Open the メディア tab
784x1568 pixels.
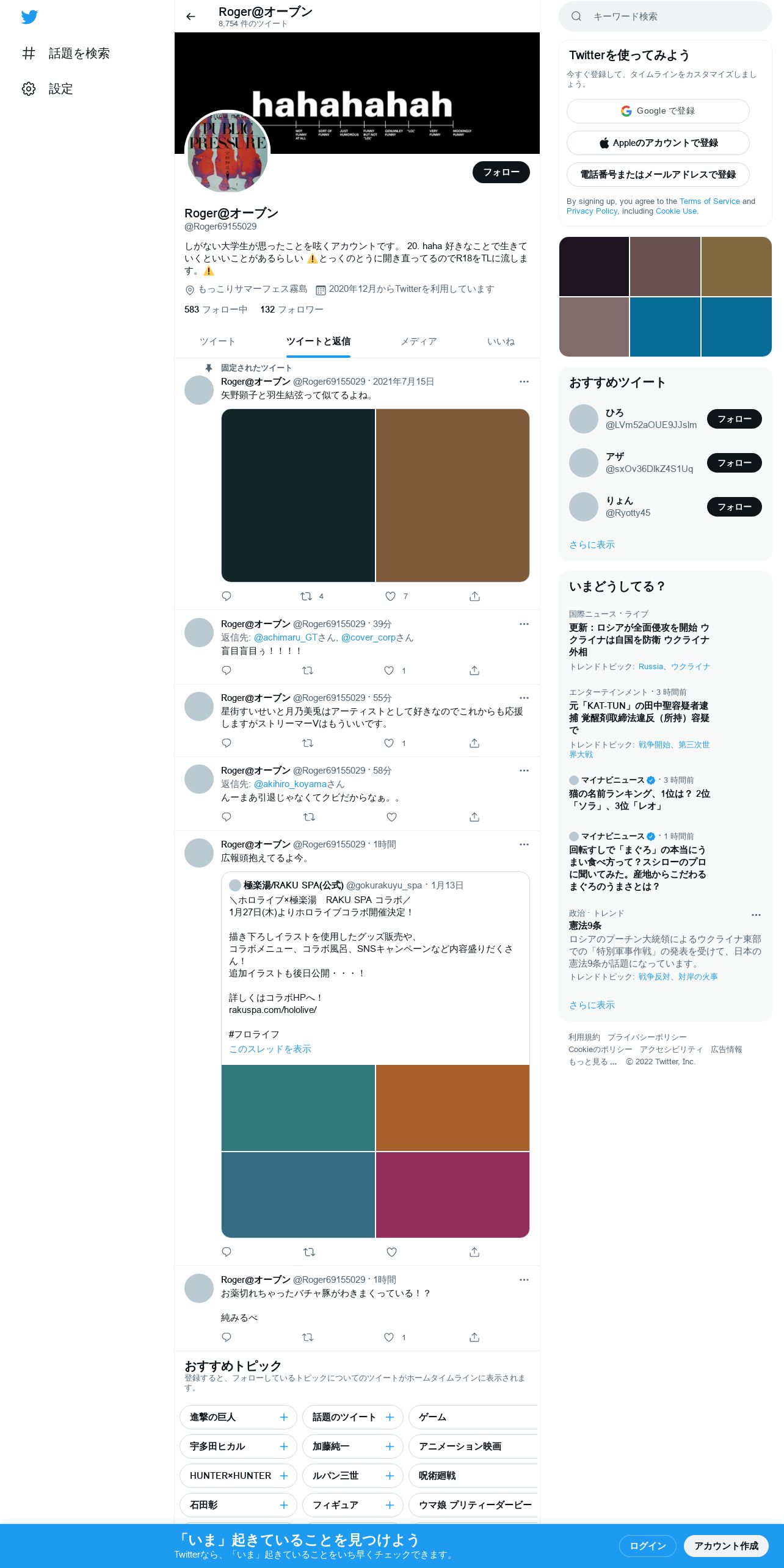(418, 341)
